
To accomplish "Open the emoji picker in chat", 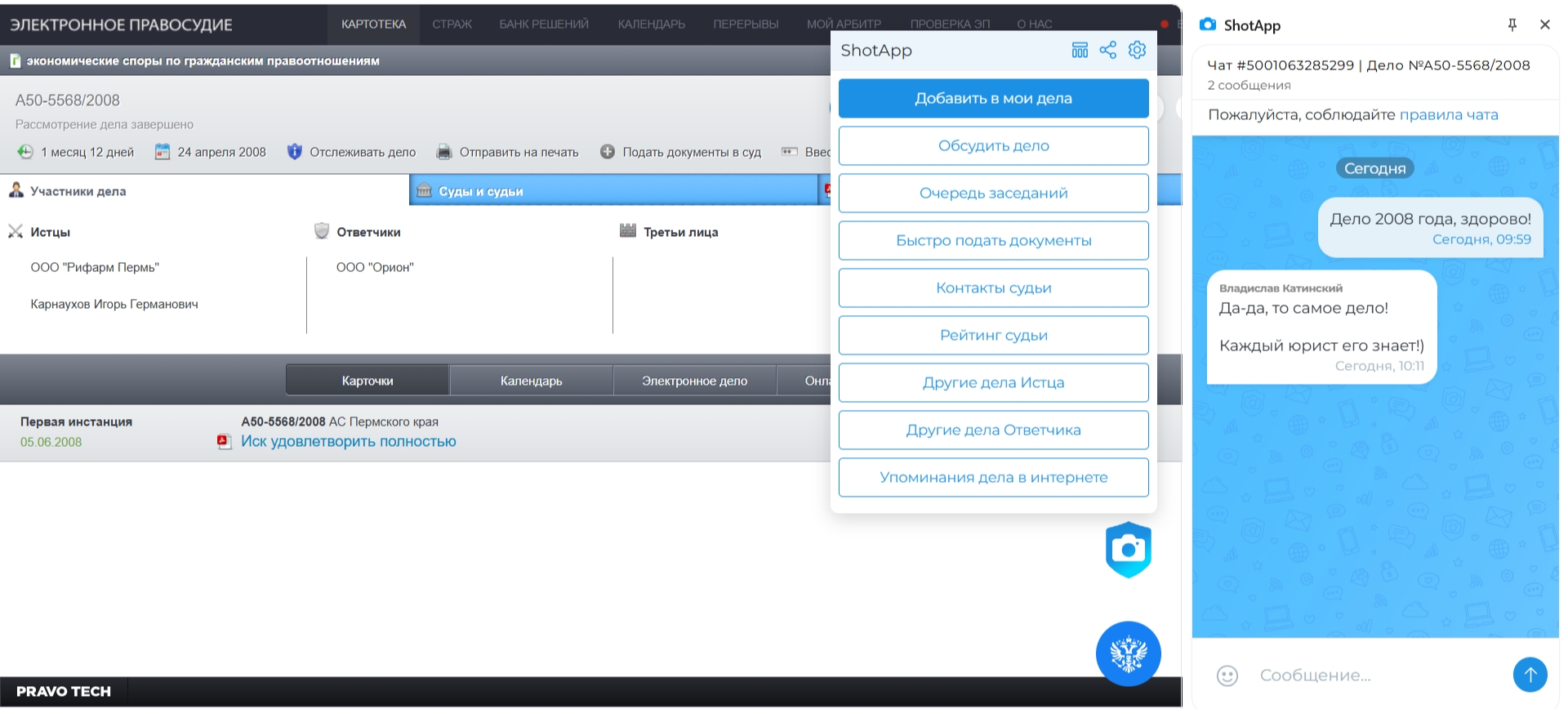I will pos(1227,676).
